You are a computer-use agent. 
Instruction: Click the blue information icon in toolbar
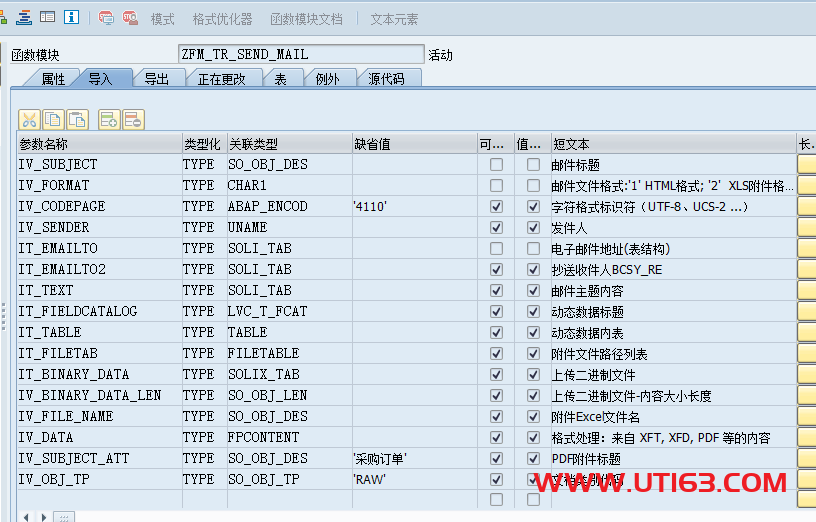click(x=72, y=18)
